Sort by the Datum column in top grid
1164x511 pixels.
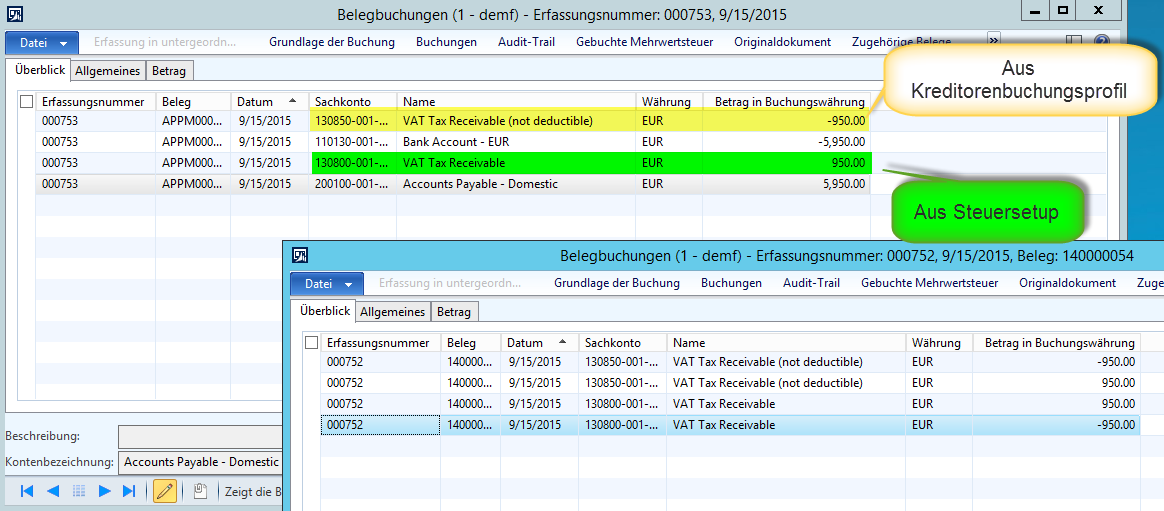[267, 102]
